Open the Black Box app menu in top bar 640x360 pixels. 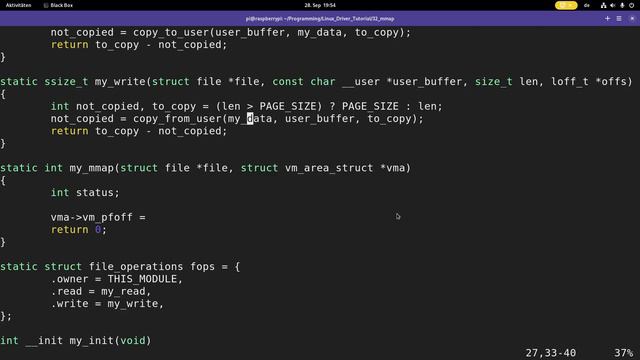(58, 5)
